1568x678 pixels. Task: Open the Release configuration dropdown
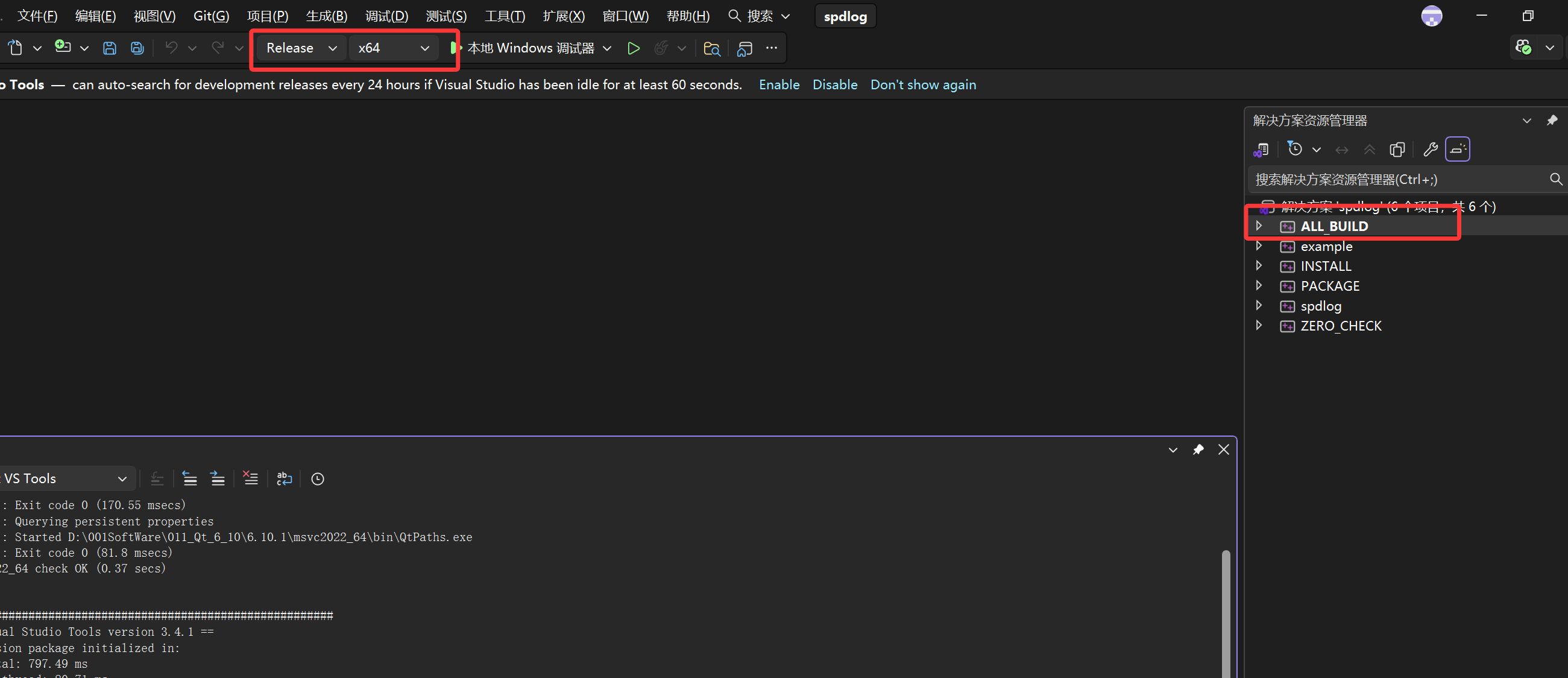coord(301,48)
